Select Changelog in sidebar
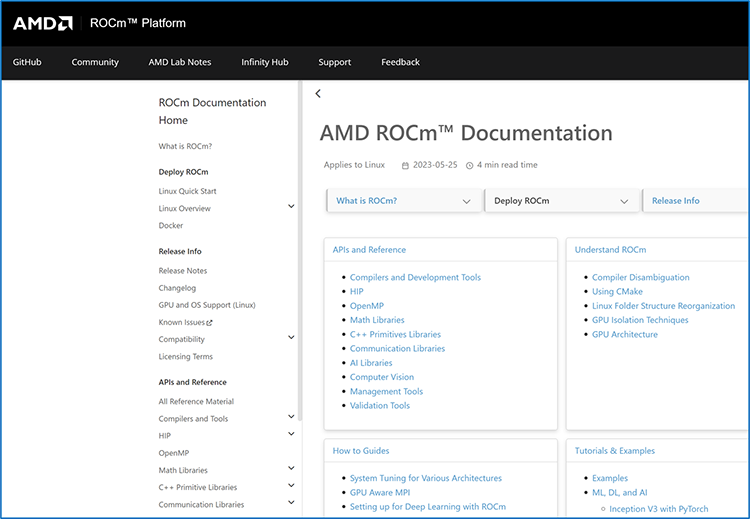 (x=177, y=288)
